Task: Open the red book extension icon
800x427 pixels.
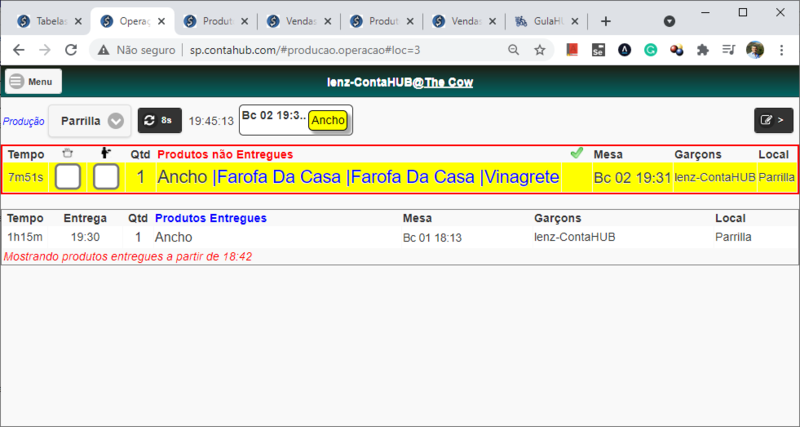Action: [x=572, y=50]
